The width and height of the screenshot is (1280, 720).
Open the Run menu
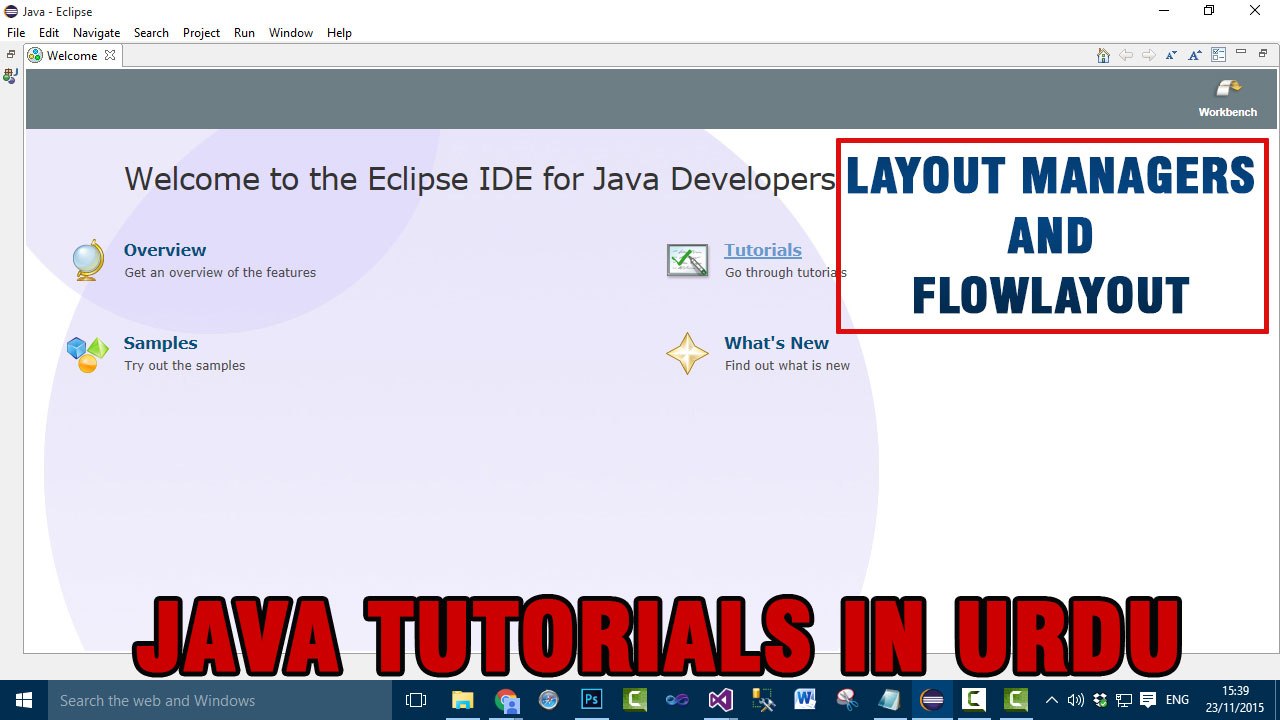pos(244,33)
